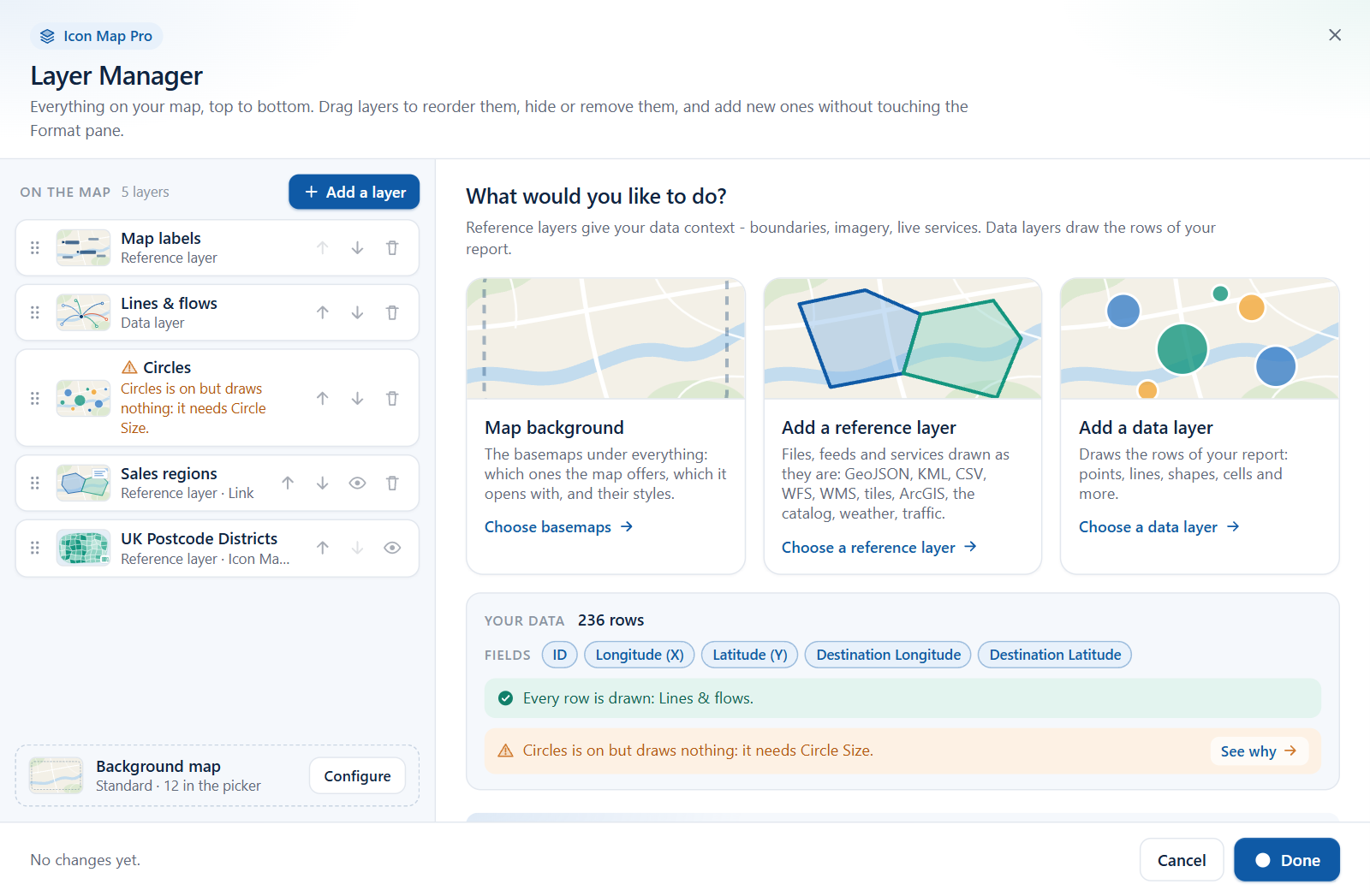Click See why for Circles warning
The width and height of the screenshot is (1370, 896).
point(1259,751)
